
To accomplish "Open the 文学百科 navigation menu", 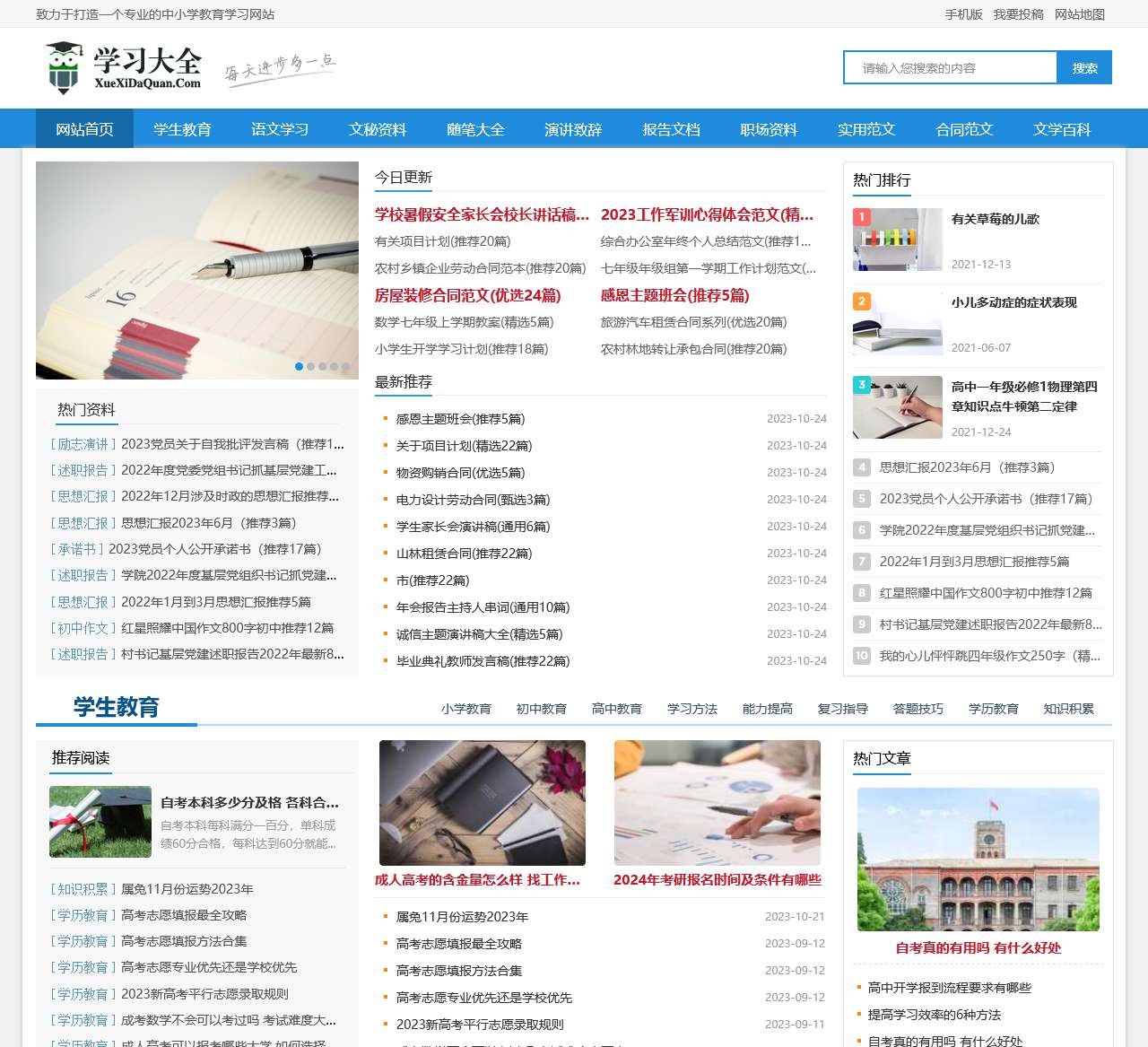I will pyautogui.click(x=1062, y=129).
